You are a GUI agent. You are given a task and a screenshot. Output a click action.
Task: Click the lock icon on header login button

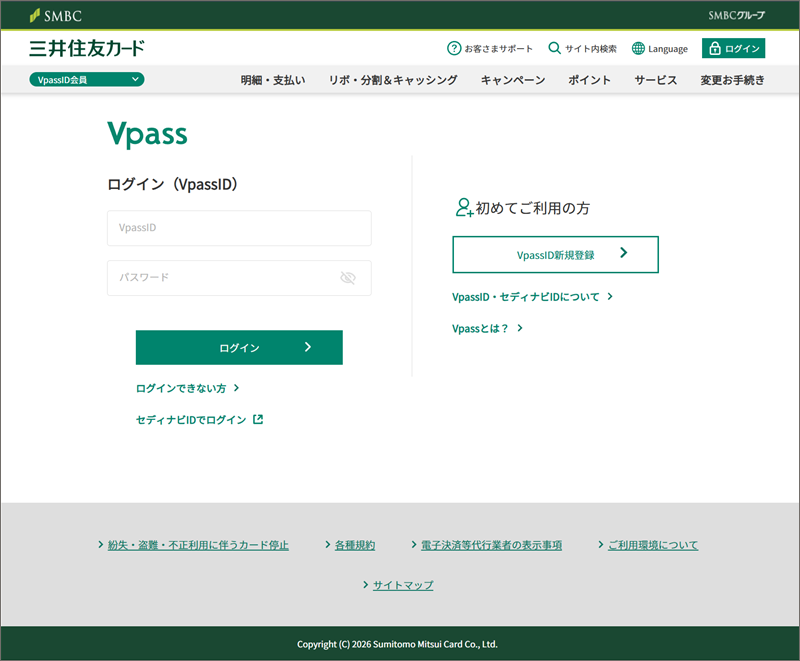[715, 48]
